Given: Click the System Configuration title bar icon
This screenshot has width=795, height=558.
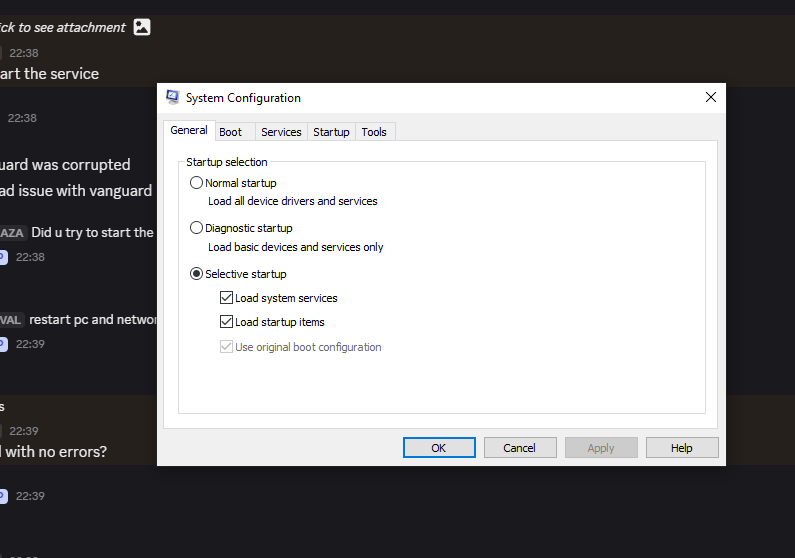Looking at the screenshot, I should click(x=172, y=97).
